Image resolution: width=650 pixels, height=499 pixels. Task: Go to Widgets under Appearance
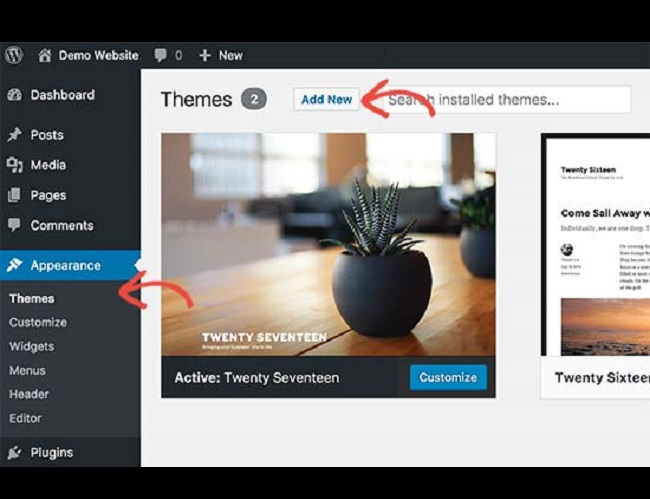click(x=32, y=346)
